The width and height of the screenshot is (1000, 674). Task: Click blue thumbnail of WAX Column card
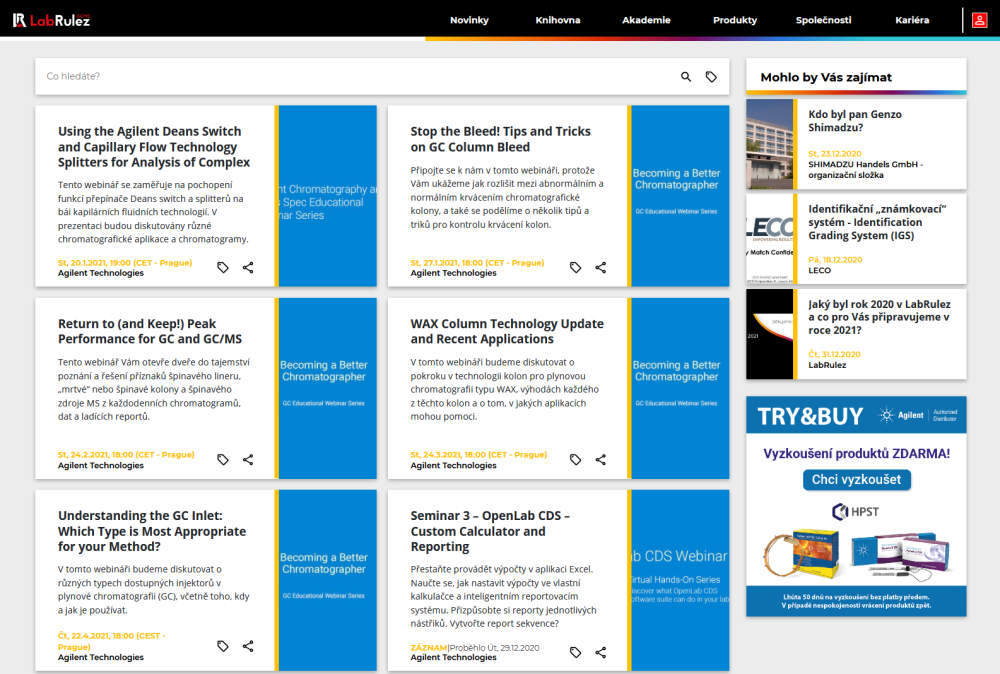[680, 388]
